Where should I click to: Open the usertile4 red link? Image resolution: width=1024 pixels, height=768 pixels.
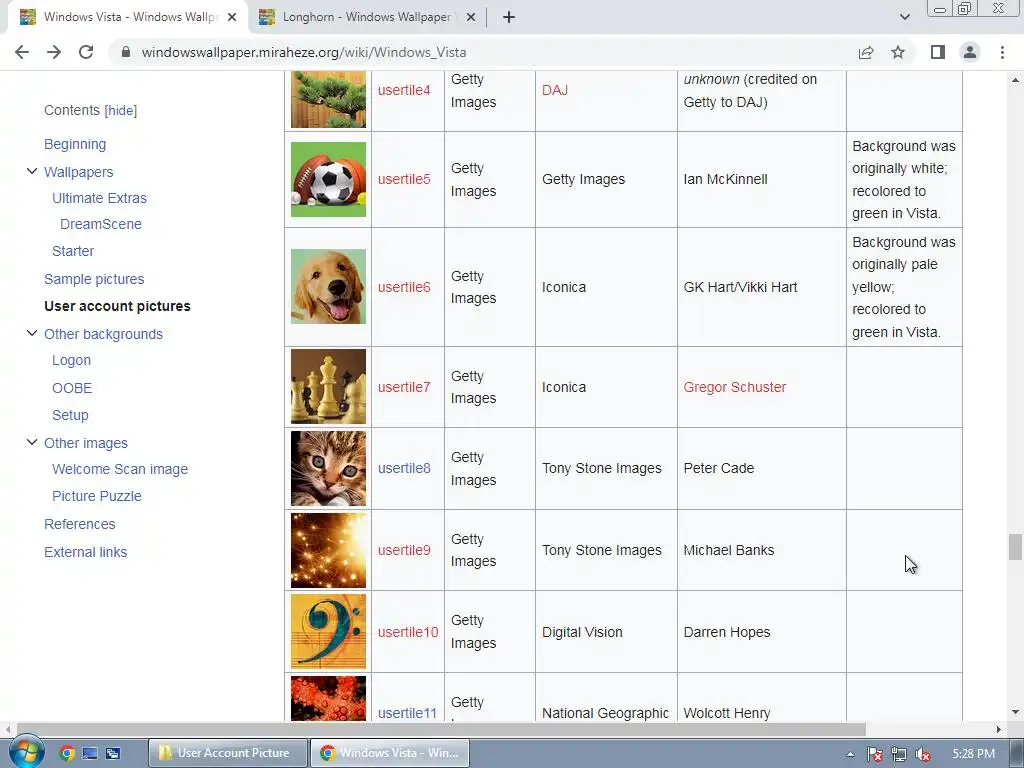[x=404, y=90]
